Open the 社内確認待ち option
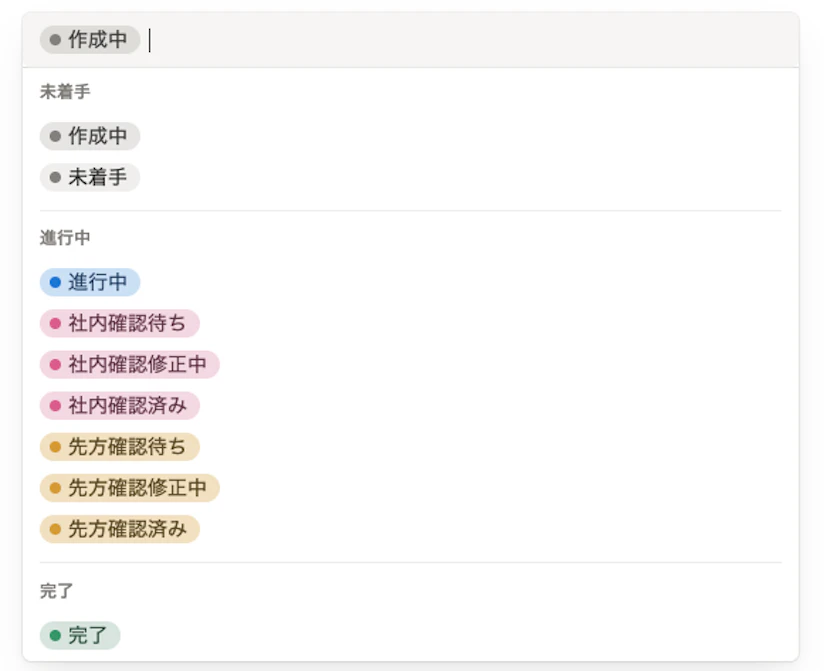Screen dimensions: 824x671 pos(118,324)
